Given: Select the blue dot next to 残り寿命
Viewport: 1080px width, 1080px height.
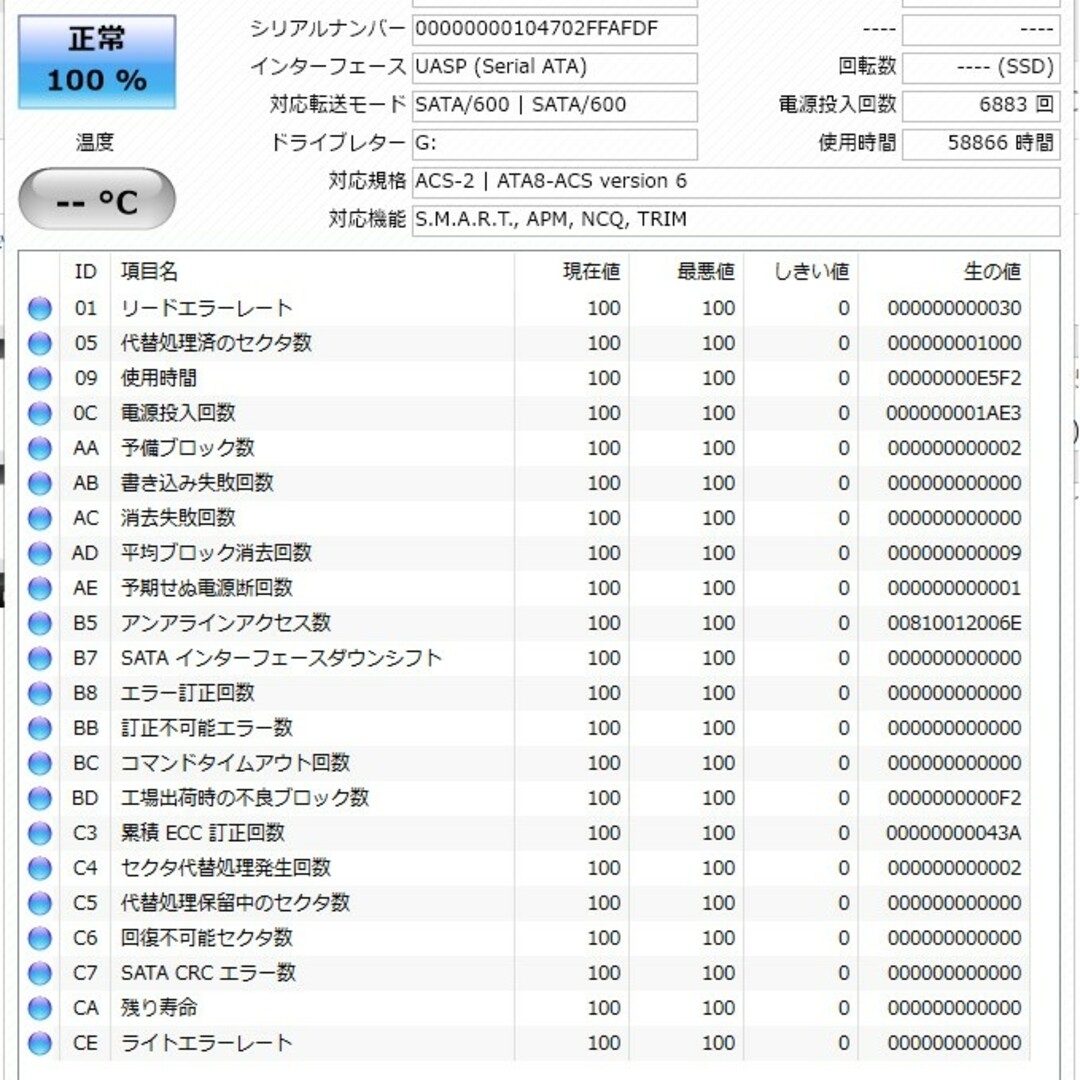Looking at the screenshot, I should pyautogui.click(x=39, y=1008).
